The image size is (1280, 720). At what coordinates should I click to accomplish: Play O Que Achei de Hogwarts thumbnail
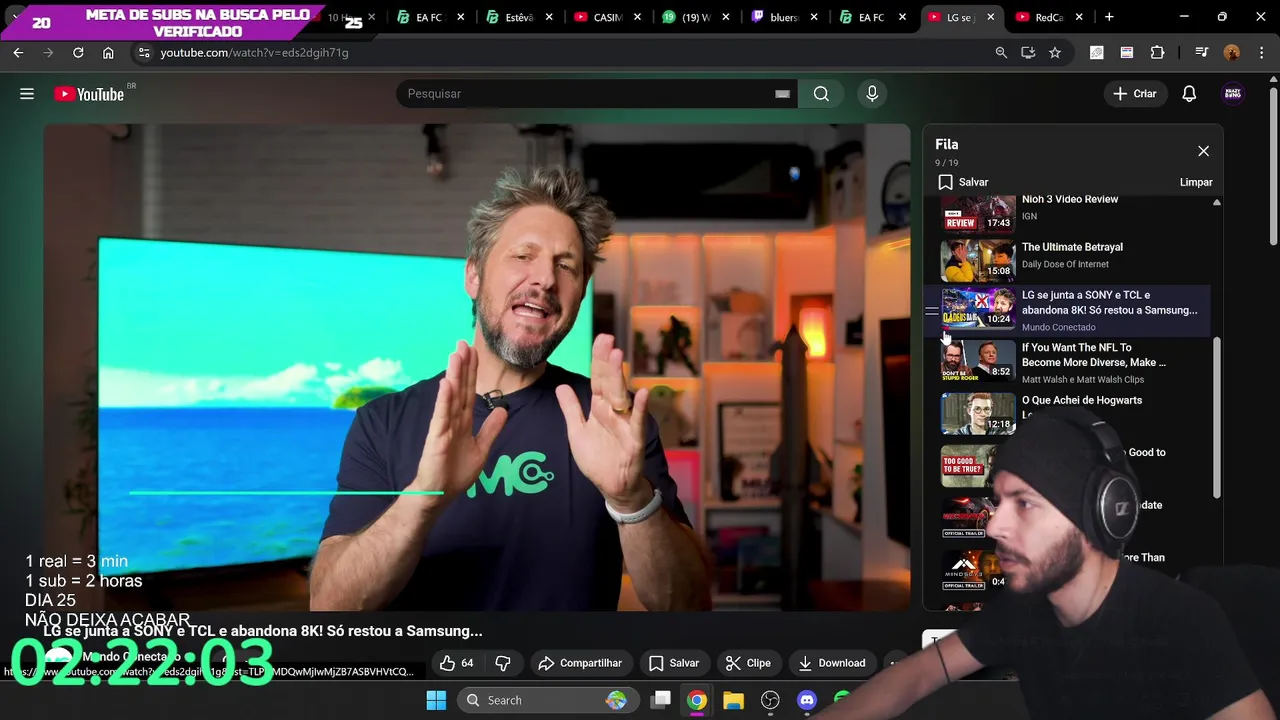click(978, 413)
